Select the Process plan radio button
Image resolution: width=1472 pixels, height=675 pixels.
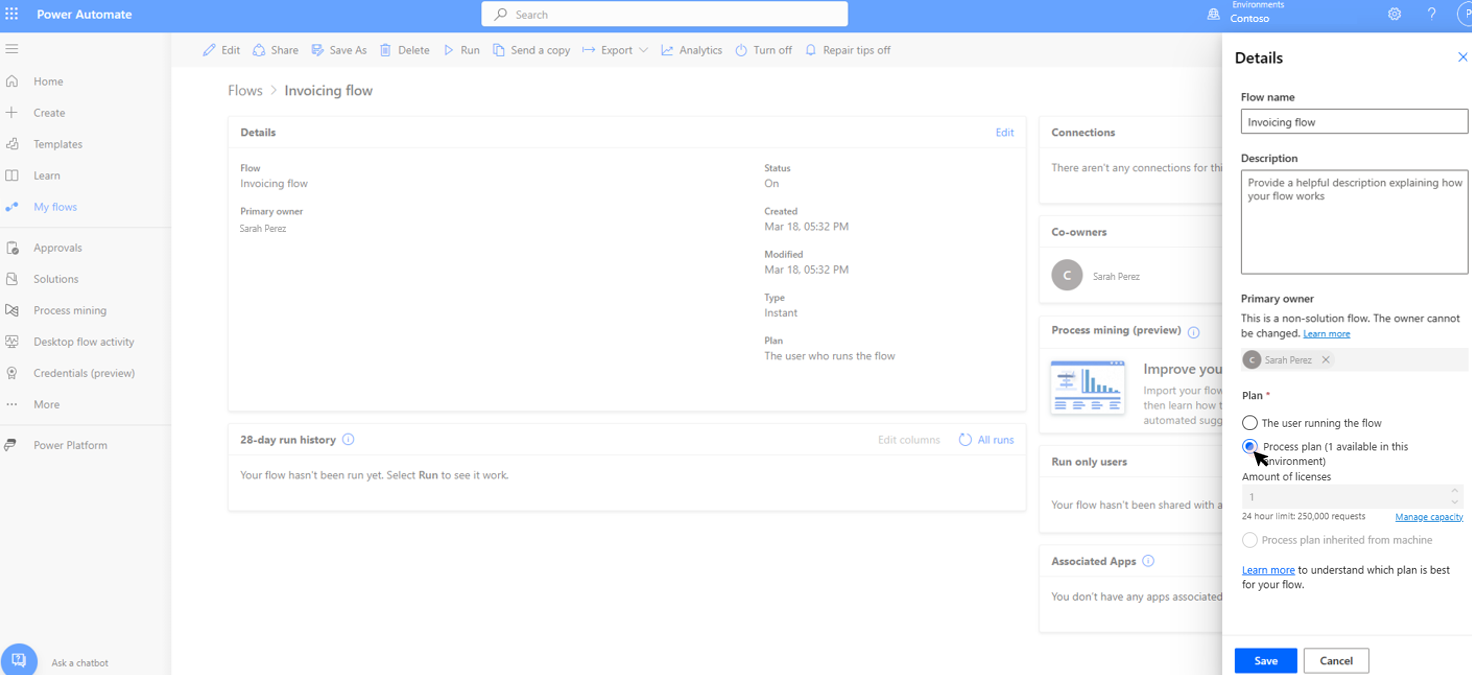pos(1249,447)
